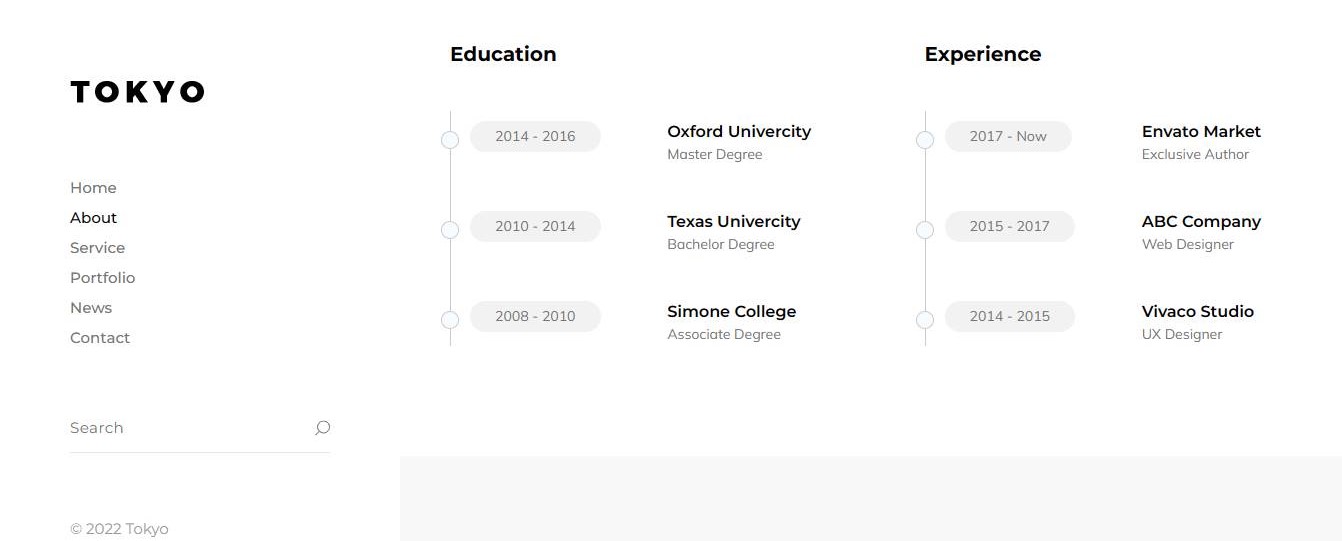
Task: Navigate to Portfolio
Action: pos(102,278)
